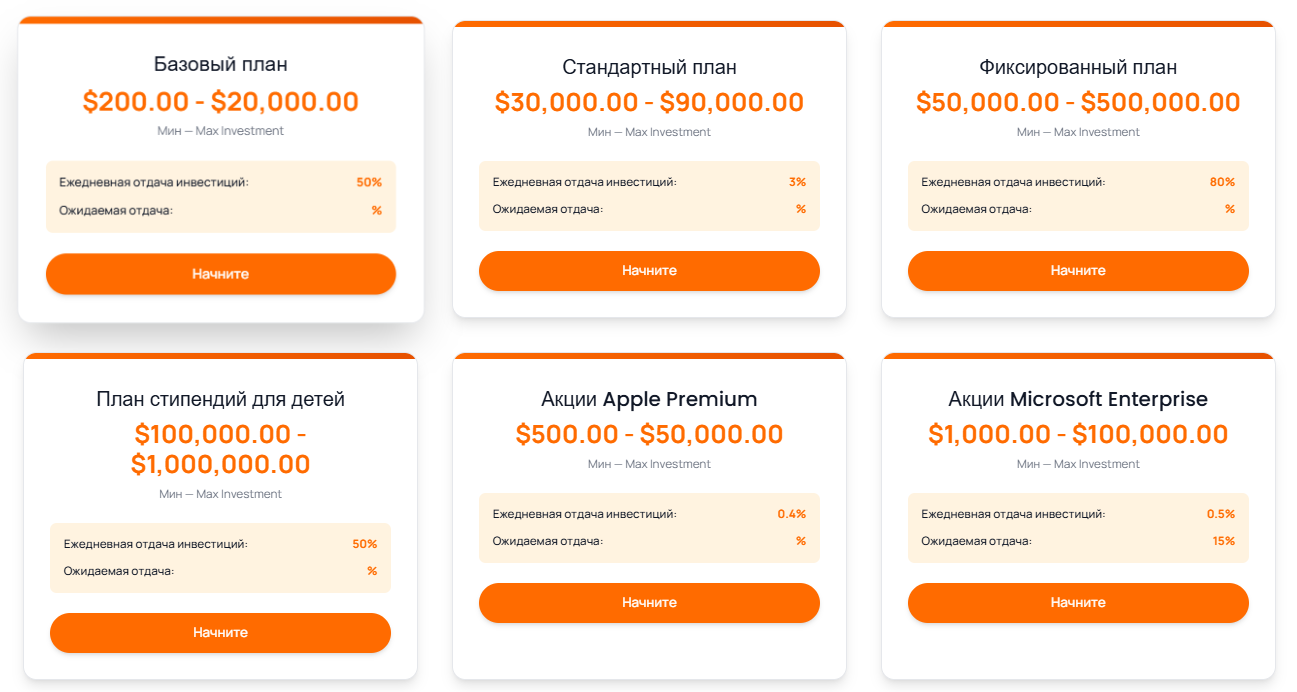Select the Акции Apple Premium heading

(x=649, y=399)
